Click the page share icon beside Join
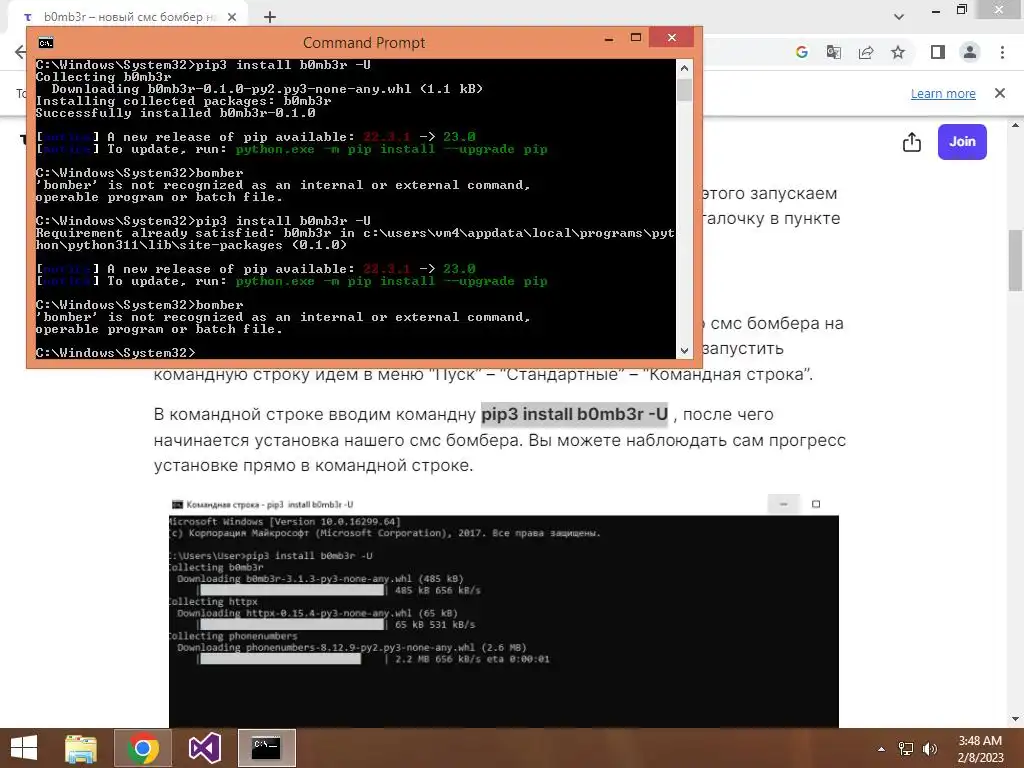Screen dimensions: 1024x768 [912, 142]
